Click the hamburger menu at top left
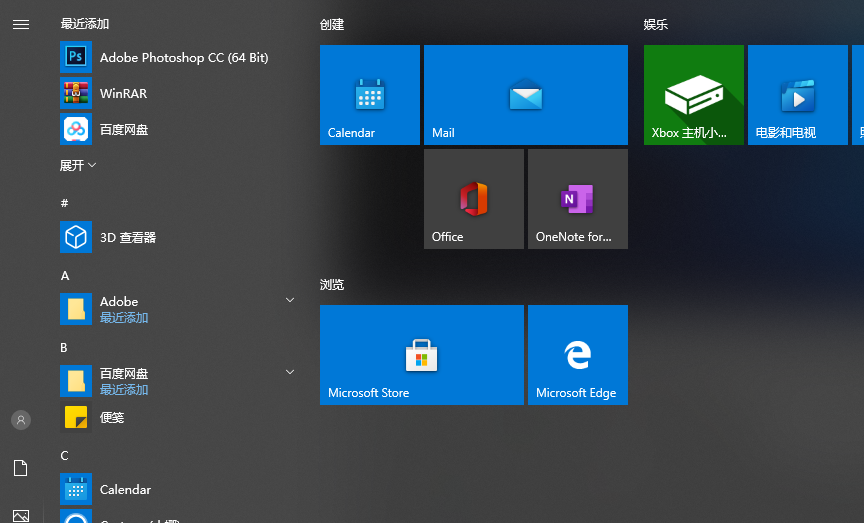Image resolution: width=864 pixels, height=523 pixels. [x=21, y=24]
